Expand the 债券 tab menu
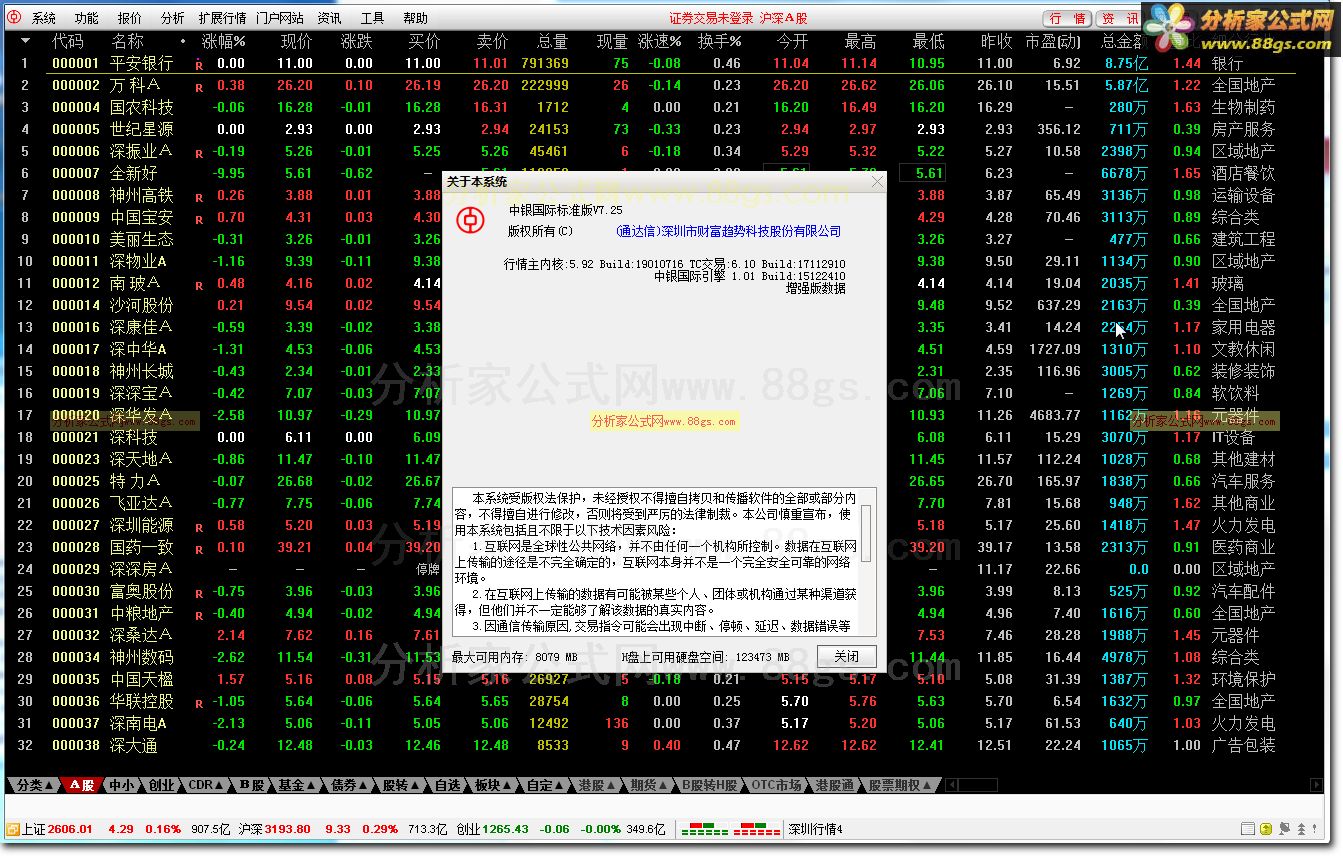This screenshot has height=856, width=1343. point(349,785)
